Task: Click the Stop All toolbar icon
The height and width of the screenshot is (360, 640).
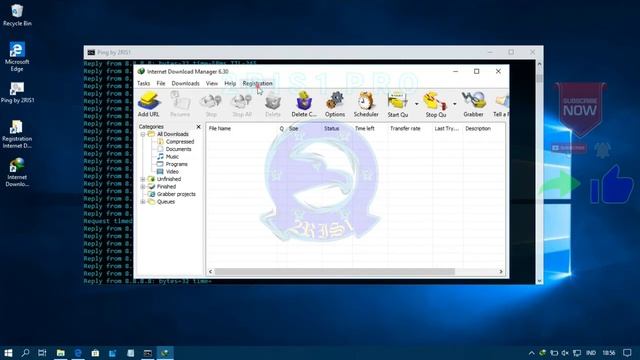Action: click(242, 104)
